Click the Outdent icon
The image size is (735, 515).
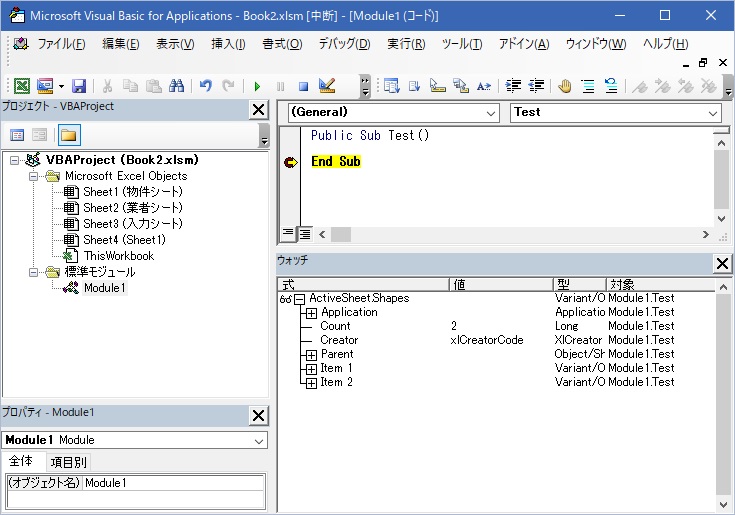pyautogui.click(x=536, y=86)
